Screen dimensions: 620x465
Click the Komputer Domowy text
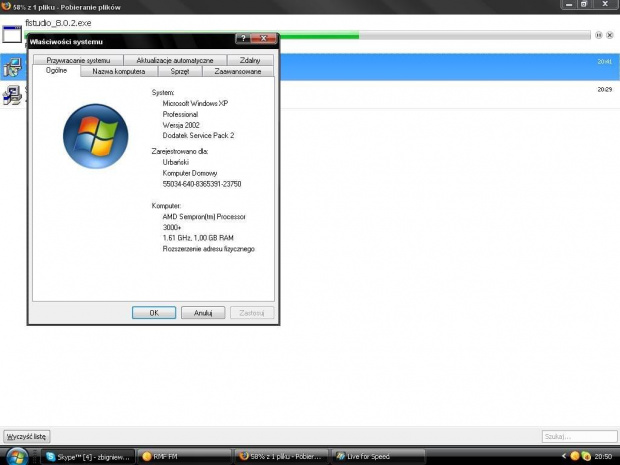pos(190,173)
